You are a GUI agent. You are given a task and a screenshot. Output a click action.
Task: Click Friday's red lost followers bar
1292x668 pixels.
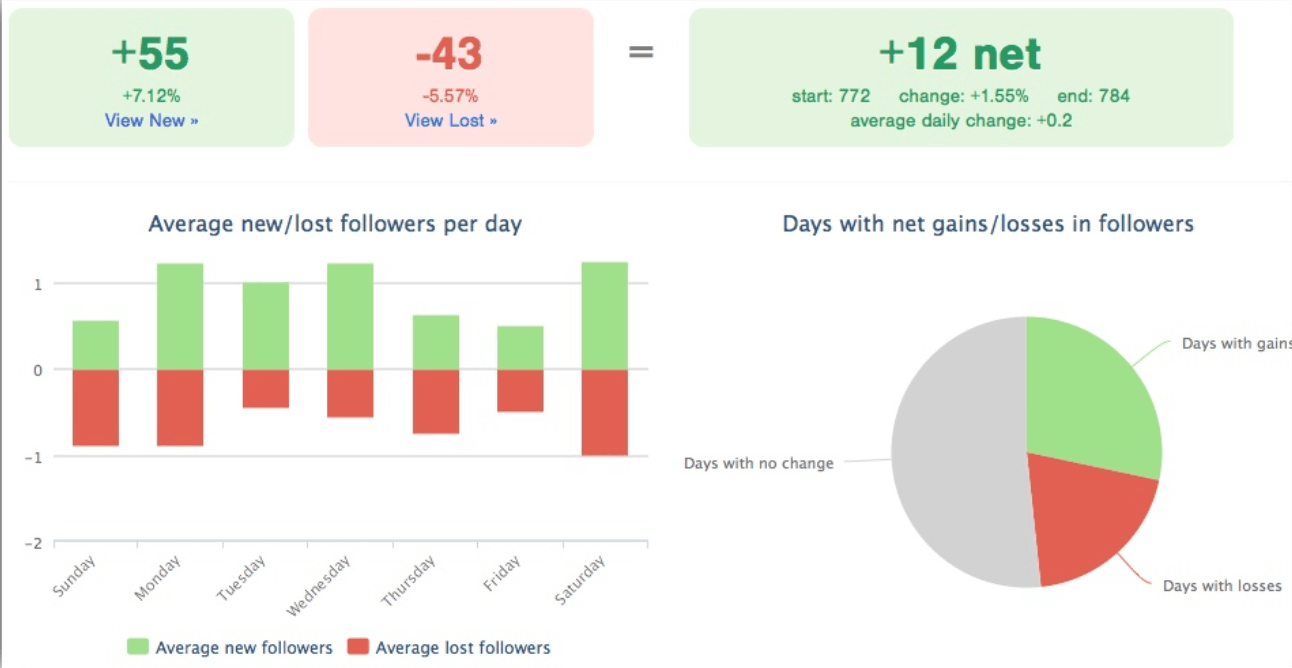pos(520,390)
